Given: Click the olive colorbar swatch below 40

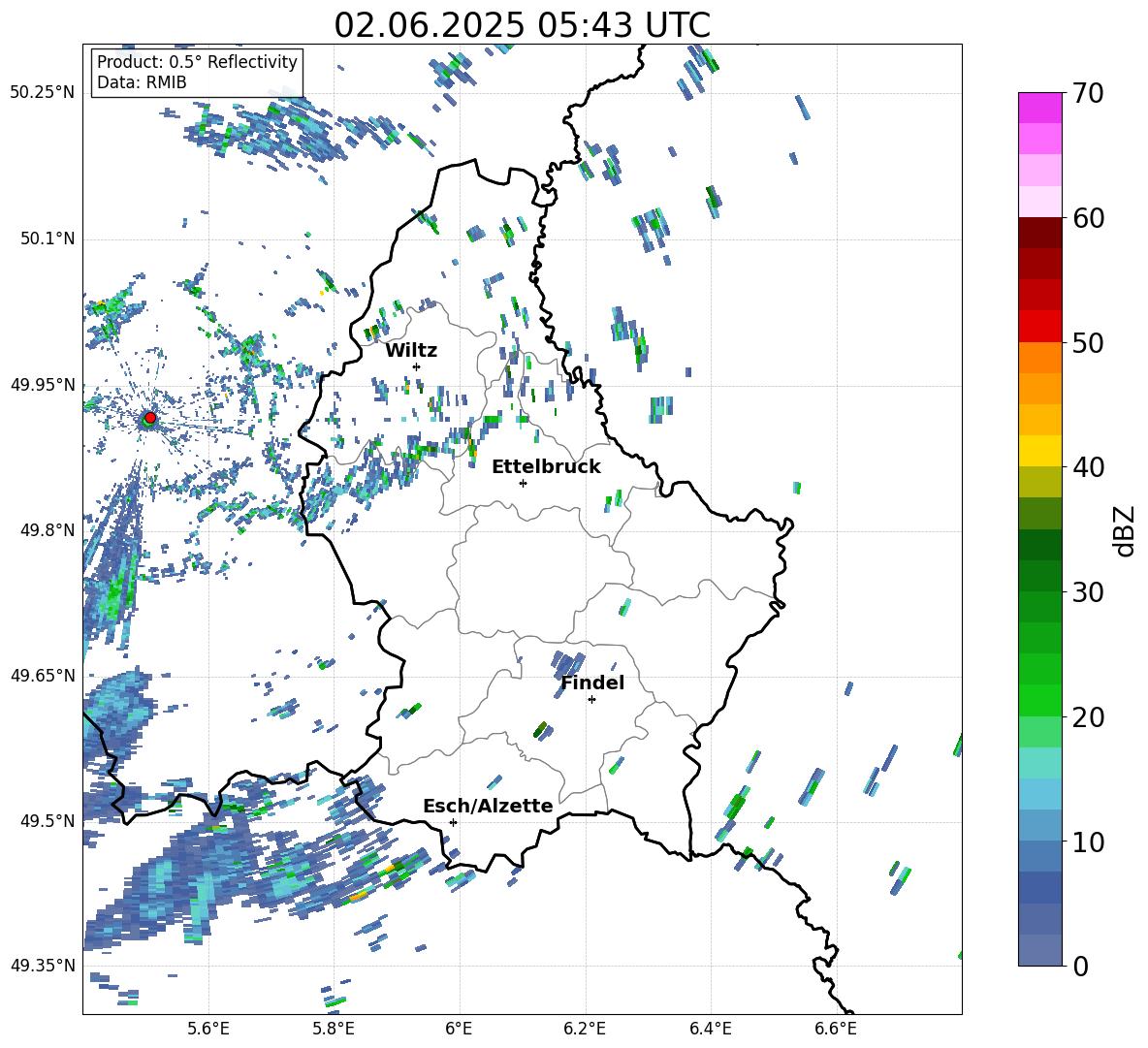Looking at the screenshot, I should coord(1039,482).
